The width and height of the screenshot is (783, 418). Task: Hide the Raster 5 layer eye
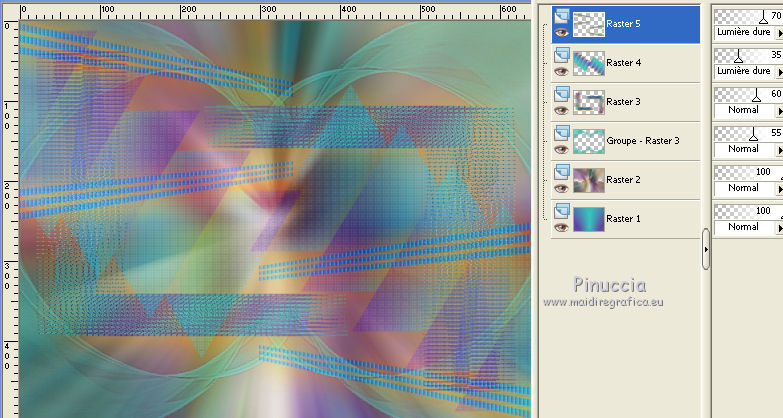(561, 32)
